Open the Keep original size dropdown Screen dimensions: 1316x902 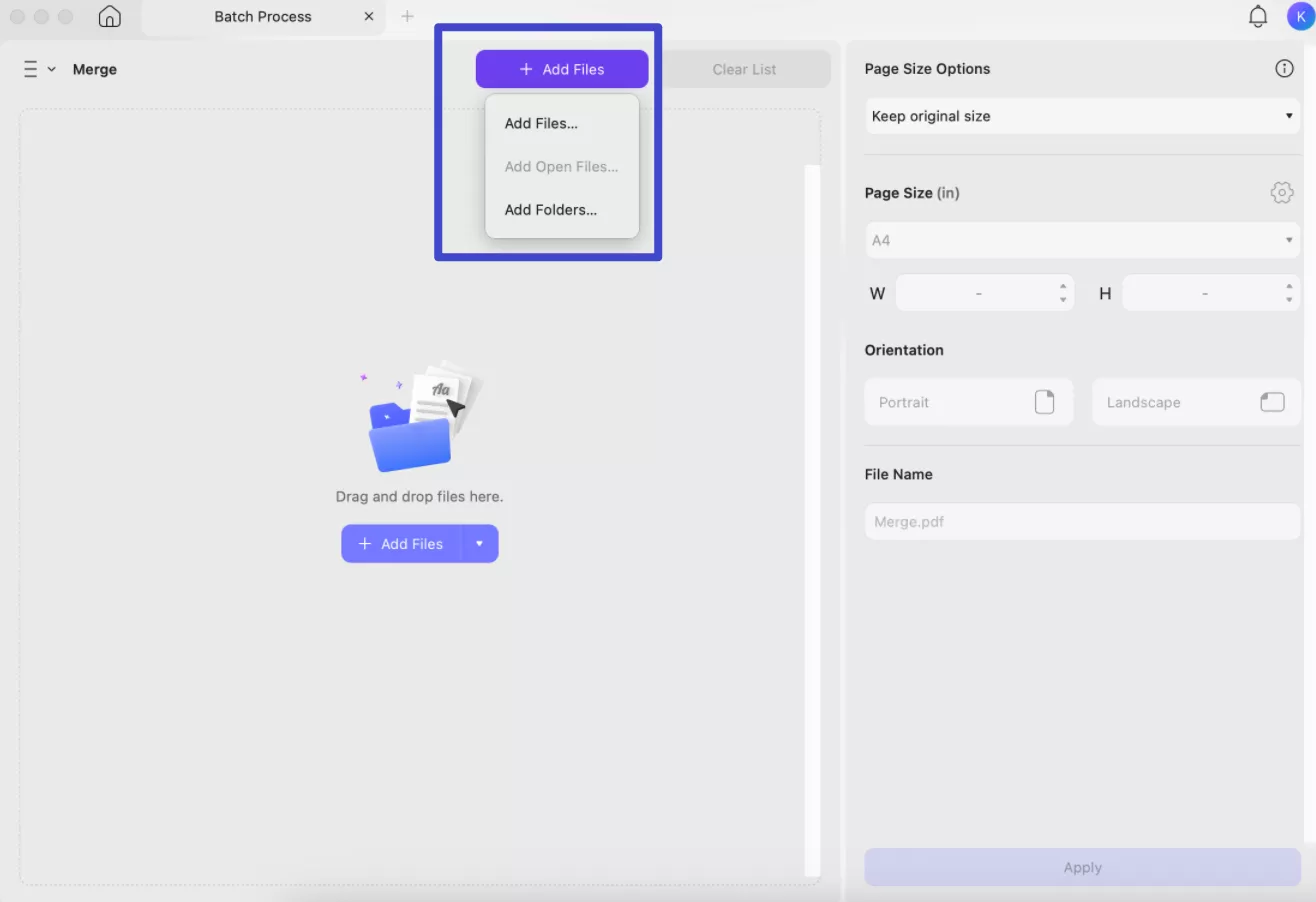[1289, 116]
